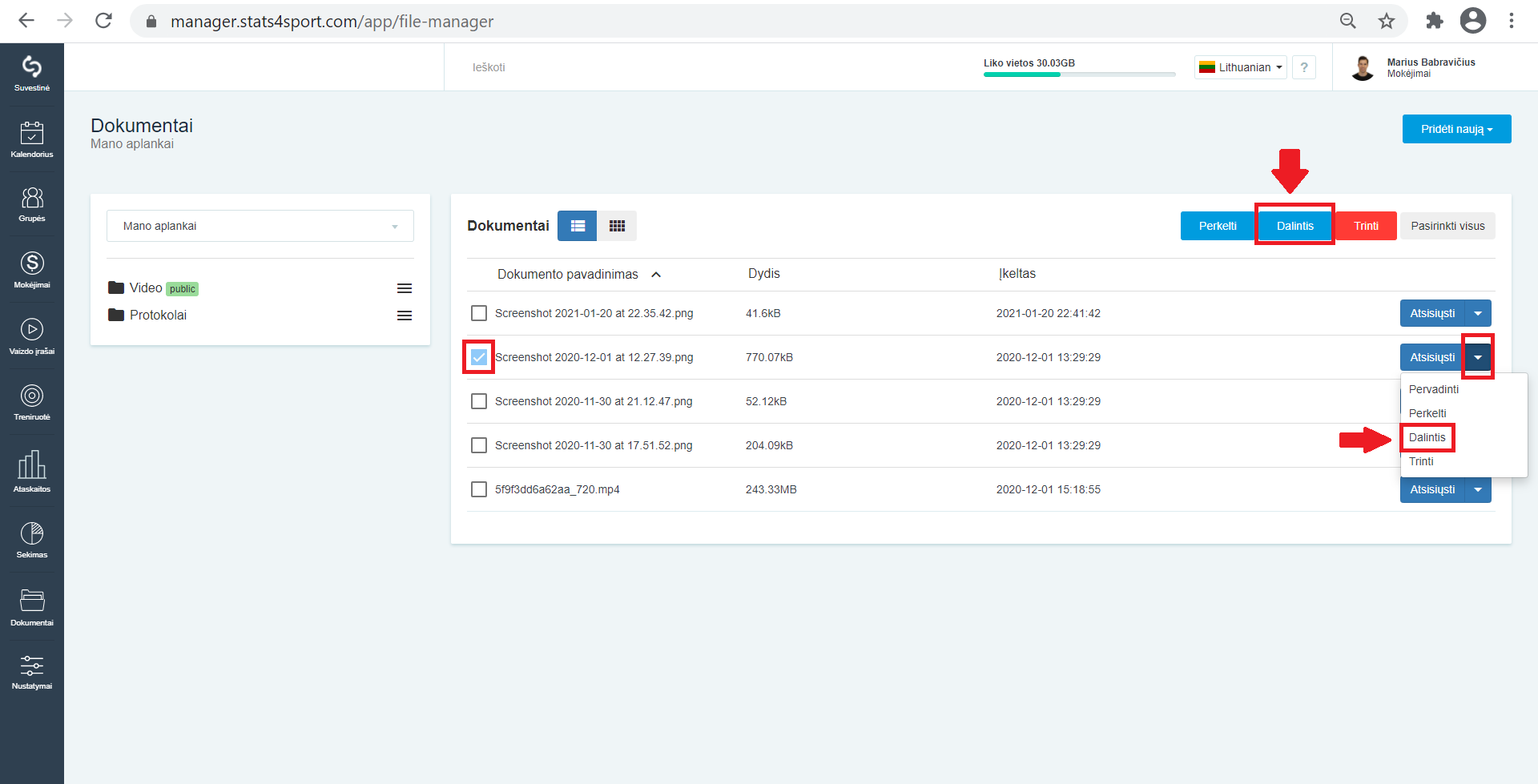The width and height of the screenshot is (1538, 784).
Task: Expand the Pridėti naują dropdown button
Action: 1456,129
